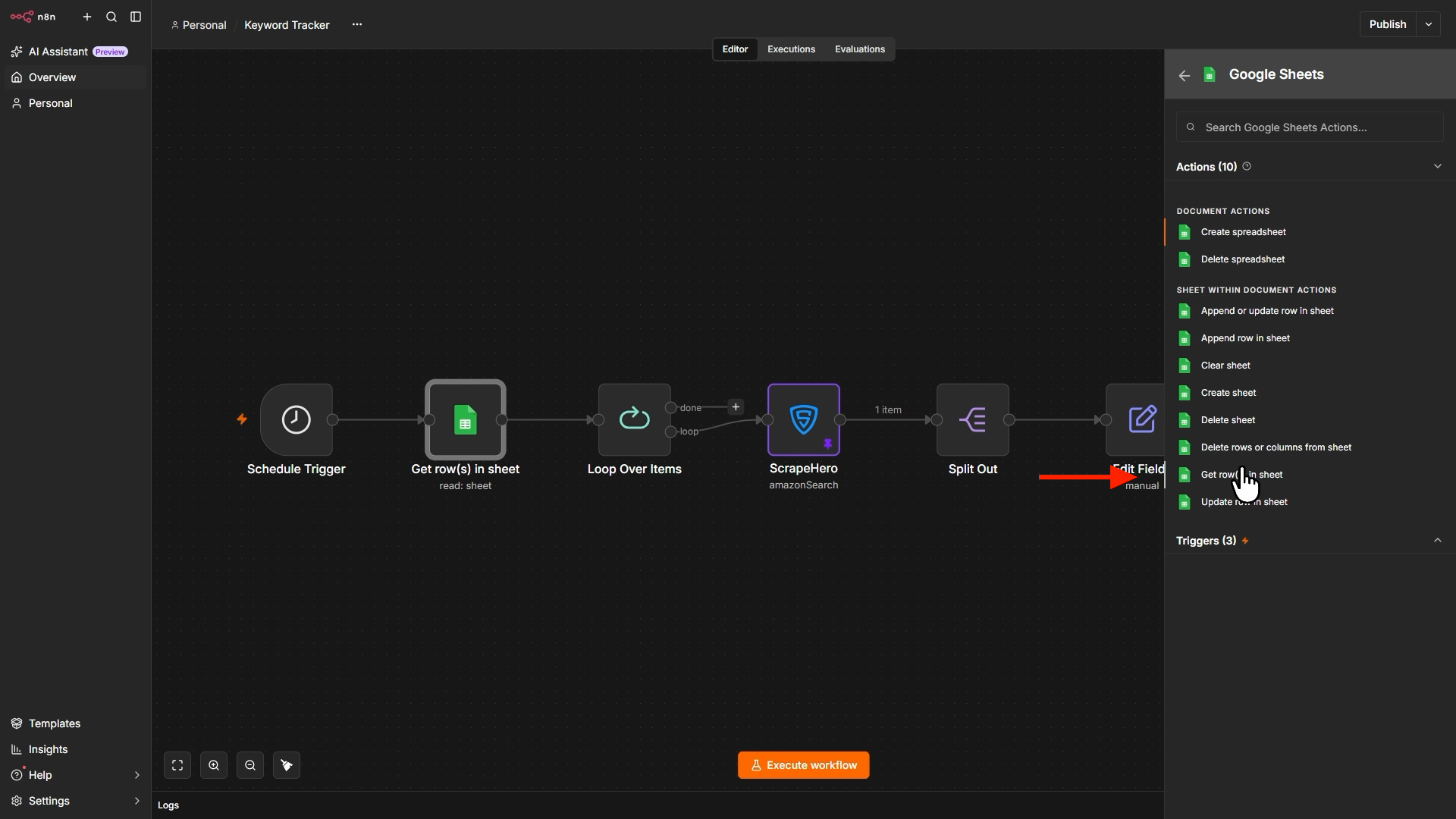Fit workflow to view
Viewport: 1456px width, 819px height.
coord(177,765)
